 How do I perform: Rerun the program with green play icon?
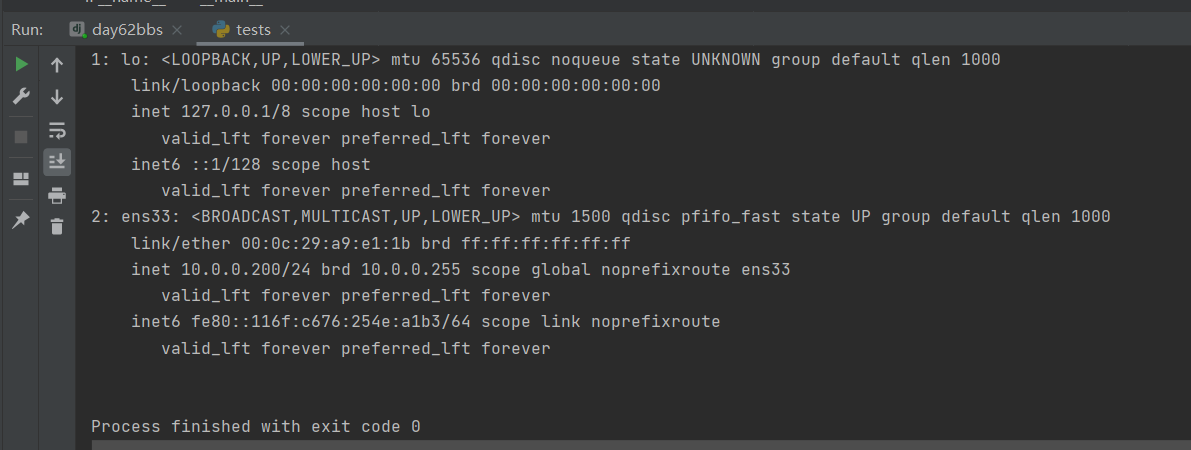(x=21, y=65)
